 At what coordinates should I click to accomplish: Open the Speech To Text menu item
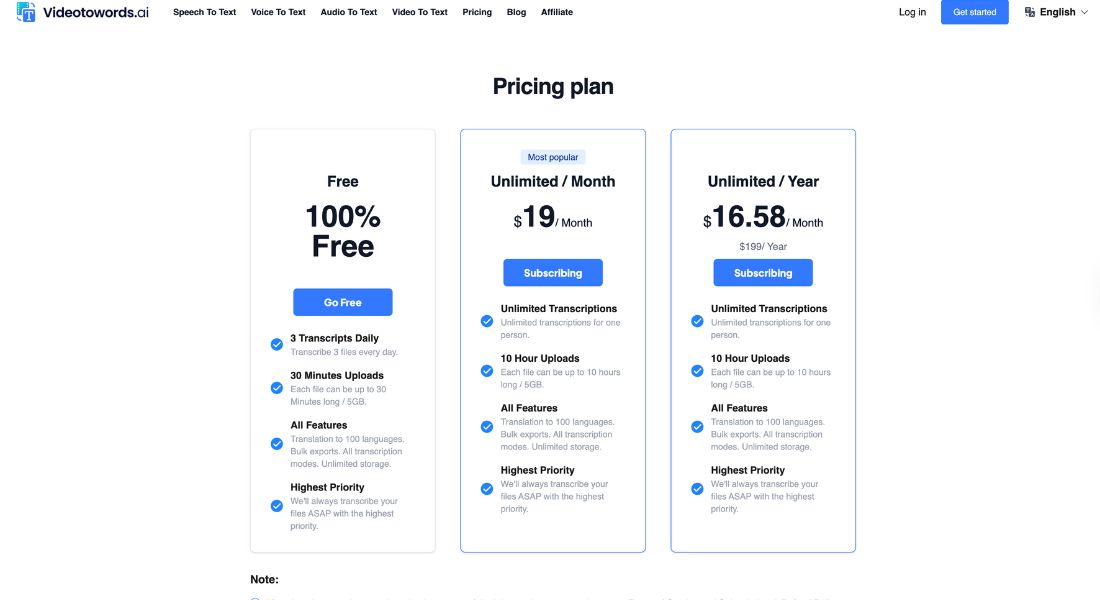pos(204,12)
